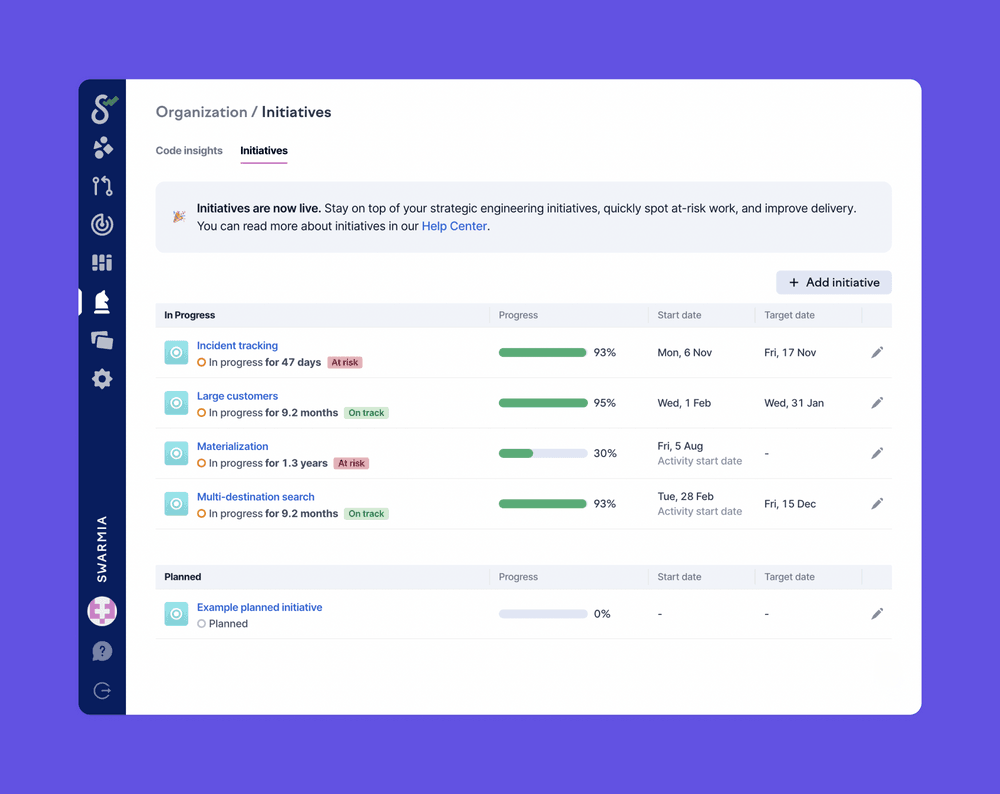Switch to the Code insights tab
1000x794 pixels.
tap(189, 151)
